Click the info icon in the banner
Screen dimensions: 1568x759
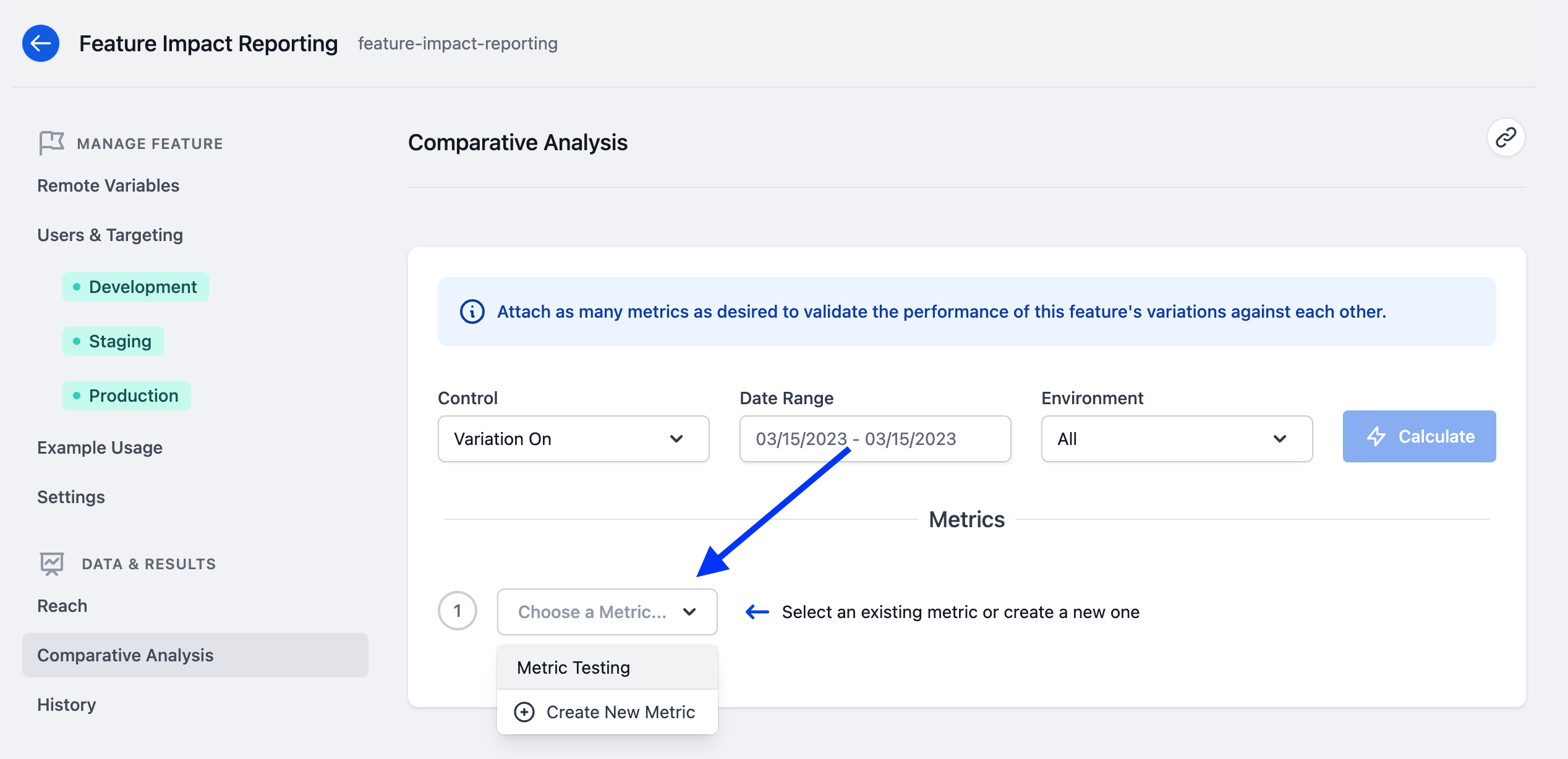(x=472, y=312)
